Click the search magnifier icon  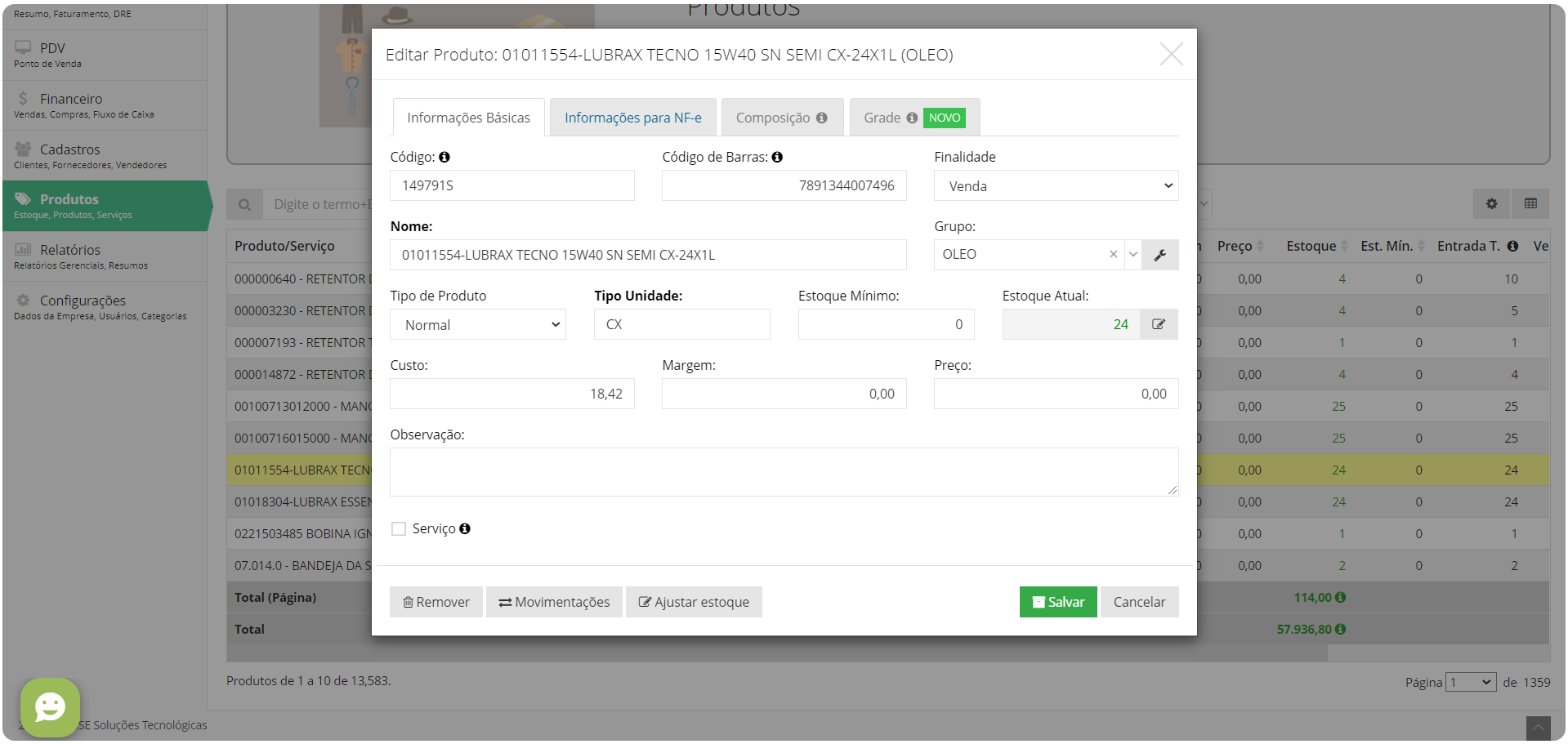244,203
